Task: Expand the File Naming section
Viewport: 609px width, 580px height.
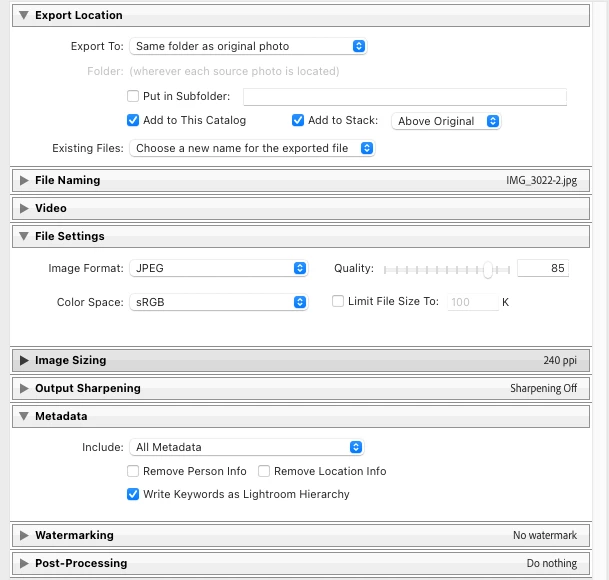Action: point(24,180)
